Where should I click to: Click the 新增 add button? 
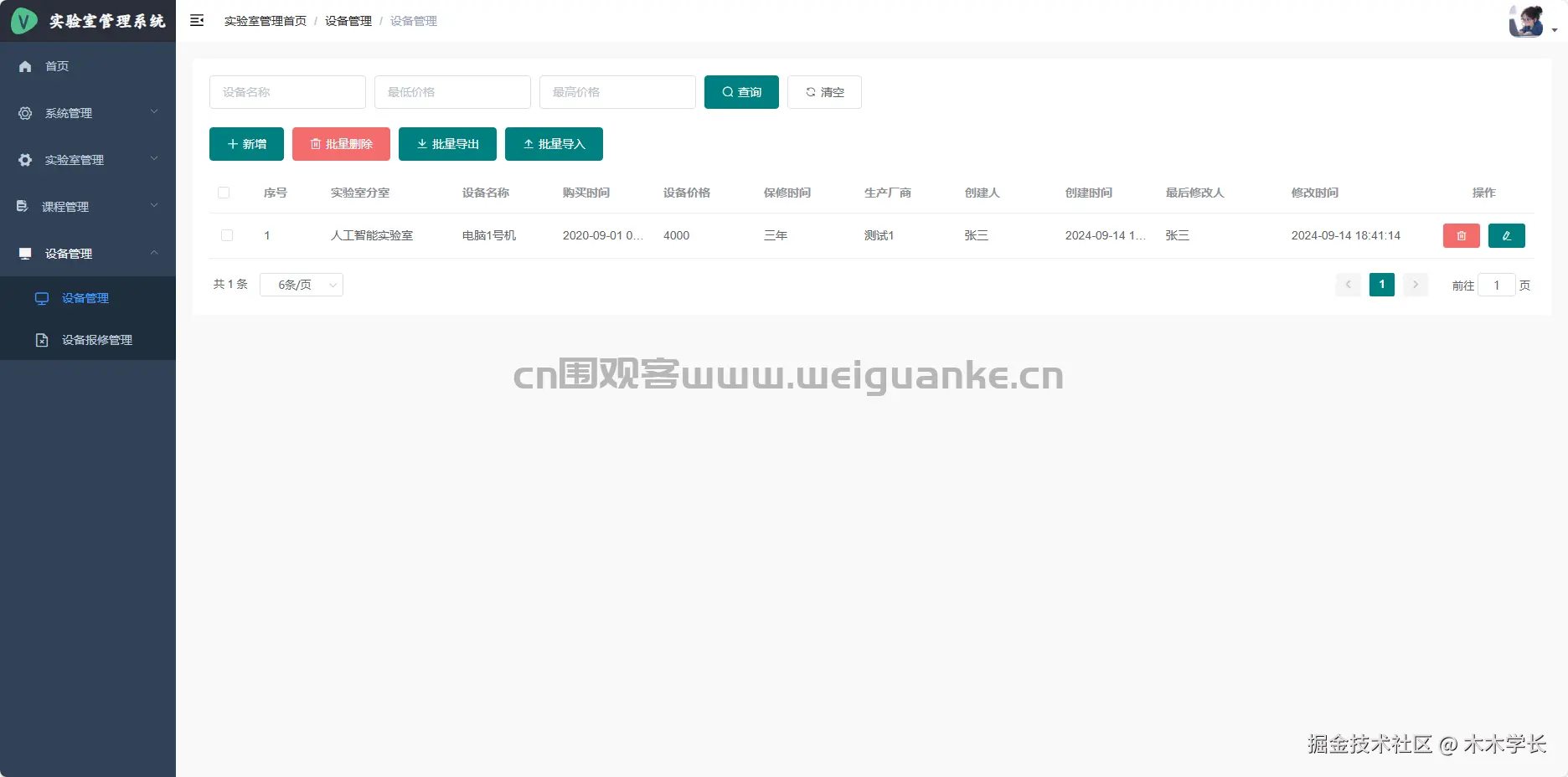(x=246, y=144)
